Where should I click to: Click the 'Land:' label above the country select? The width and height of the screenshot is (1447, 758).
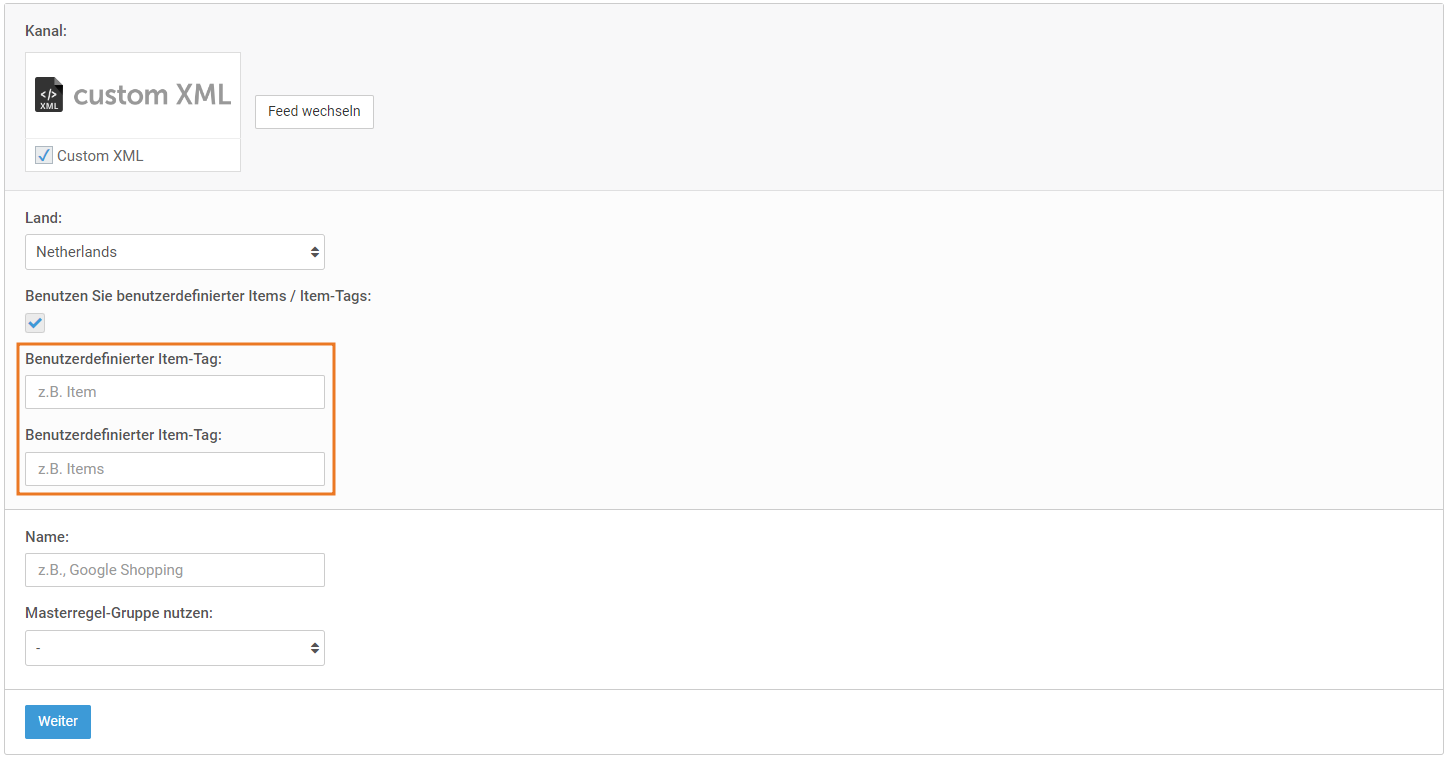[x=43, y=217]
